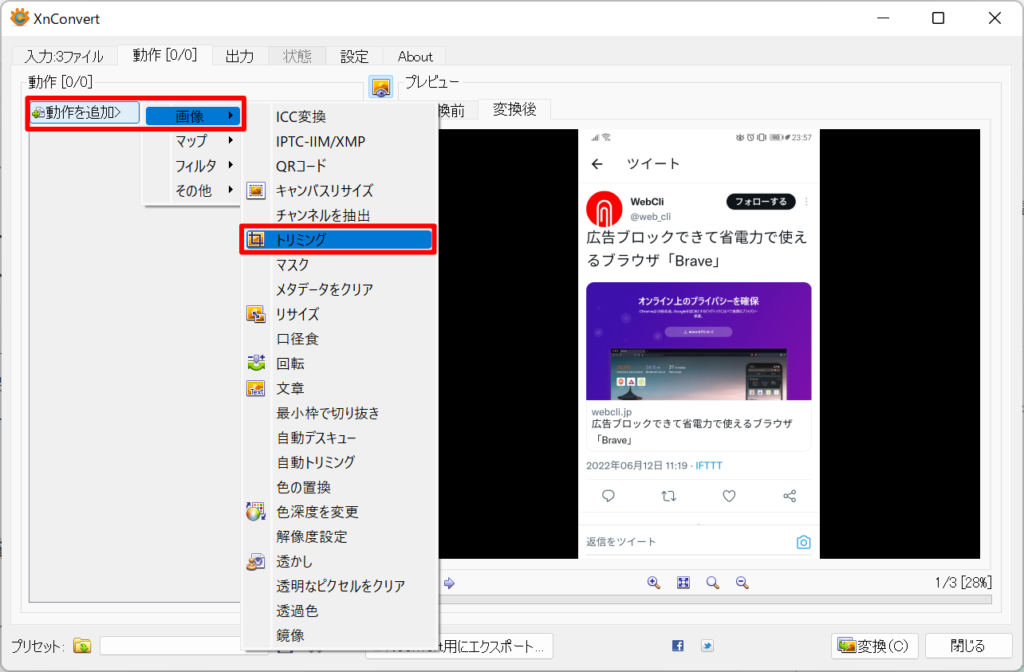
Task: Zoom out of the preview image
Action: point(742,582)
